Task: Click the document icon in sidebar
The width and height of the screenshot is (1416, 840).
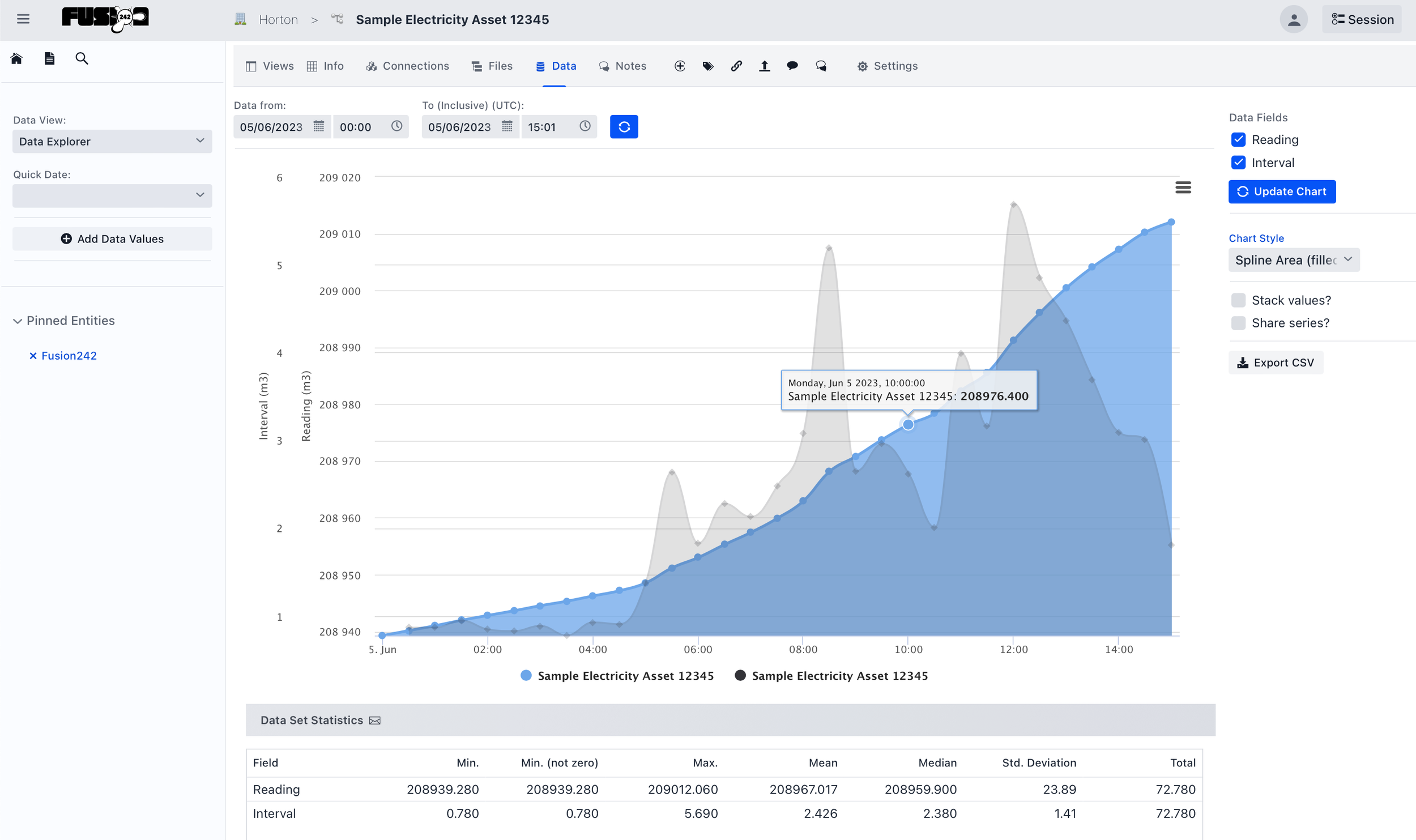Action: click(x=49, y=58)
